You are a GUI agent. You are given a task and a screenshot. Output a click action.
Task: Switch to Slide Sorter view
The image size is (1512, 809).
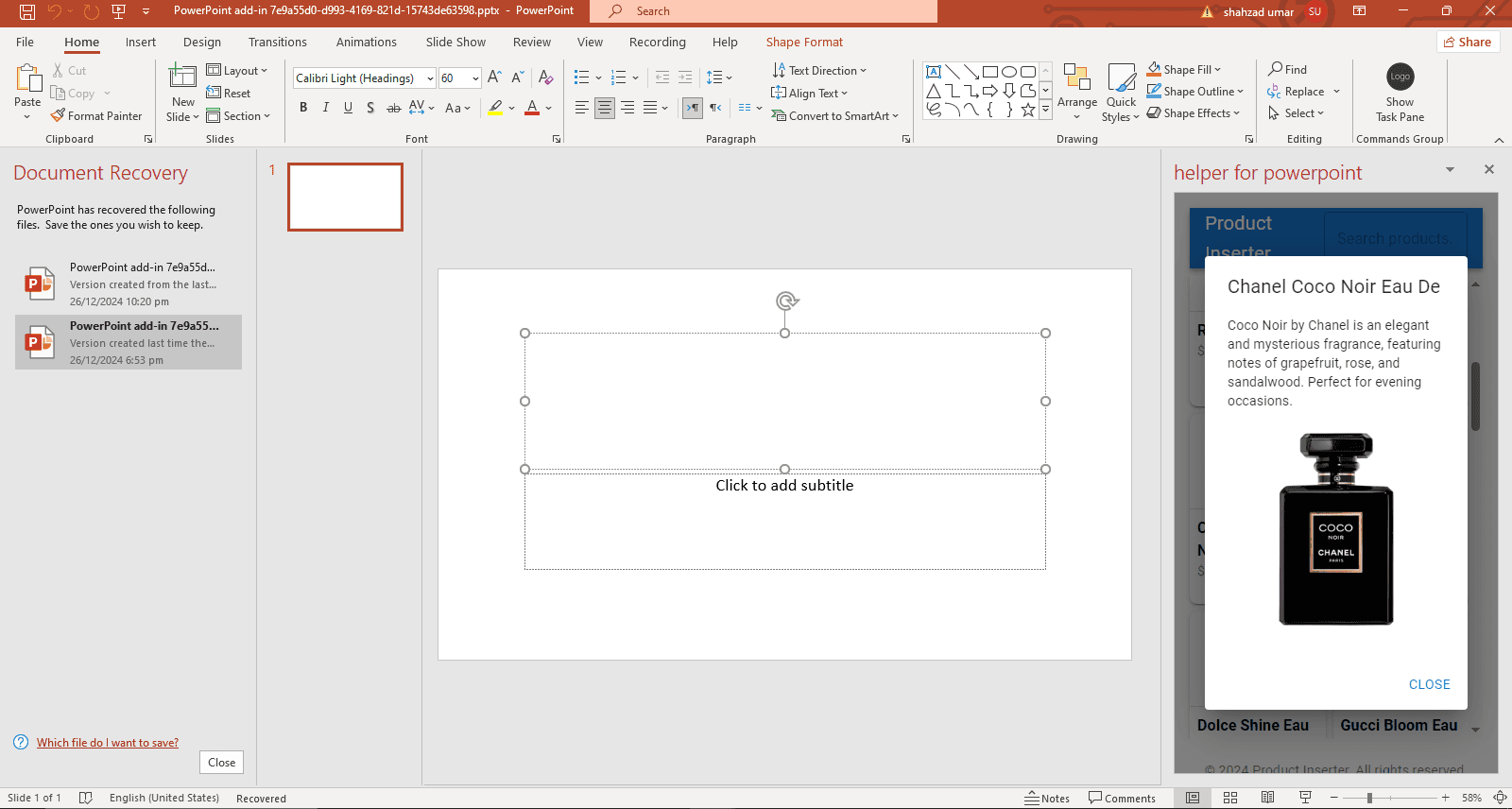(1230, 798)
